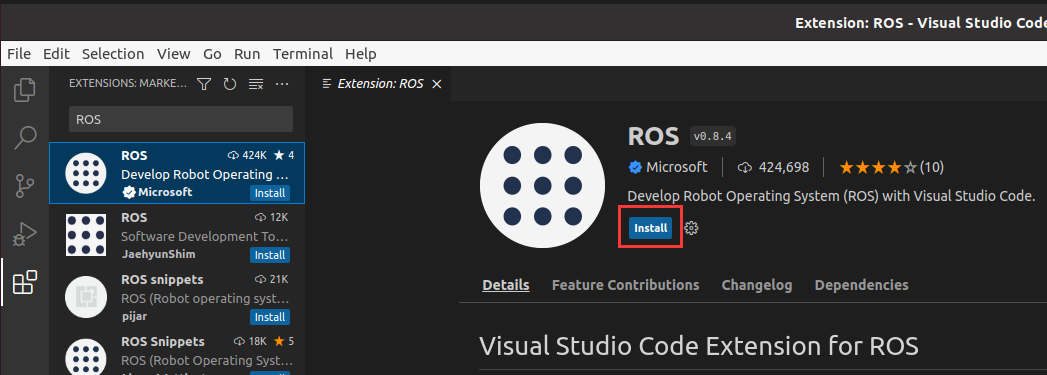Screen dimensions: 1047x375
Task: Open the Search view in activity bar
Action: 25,137
